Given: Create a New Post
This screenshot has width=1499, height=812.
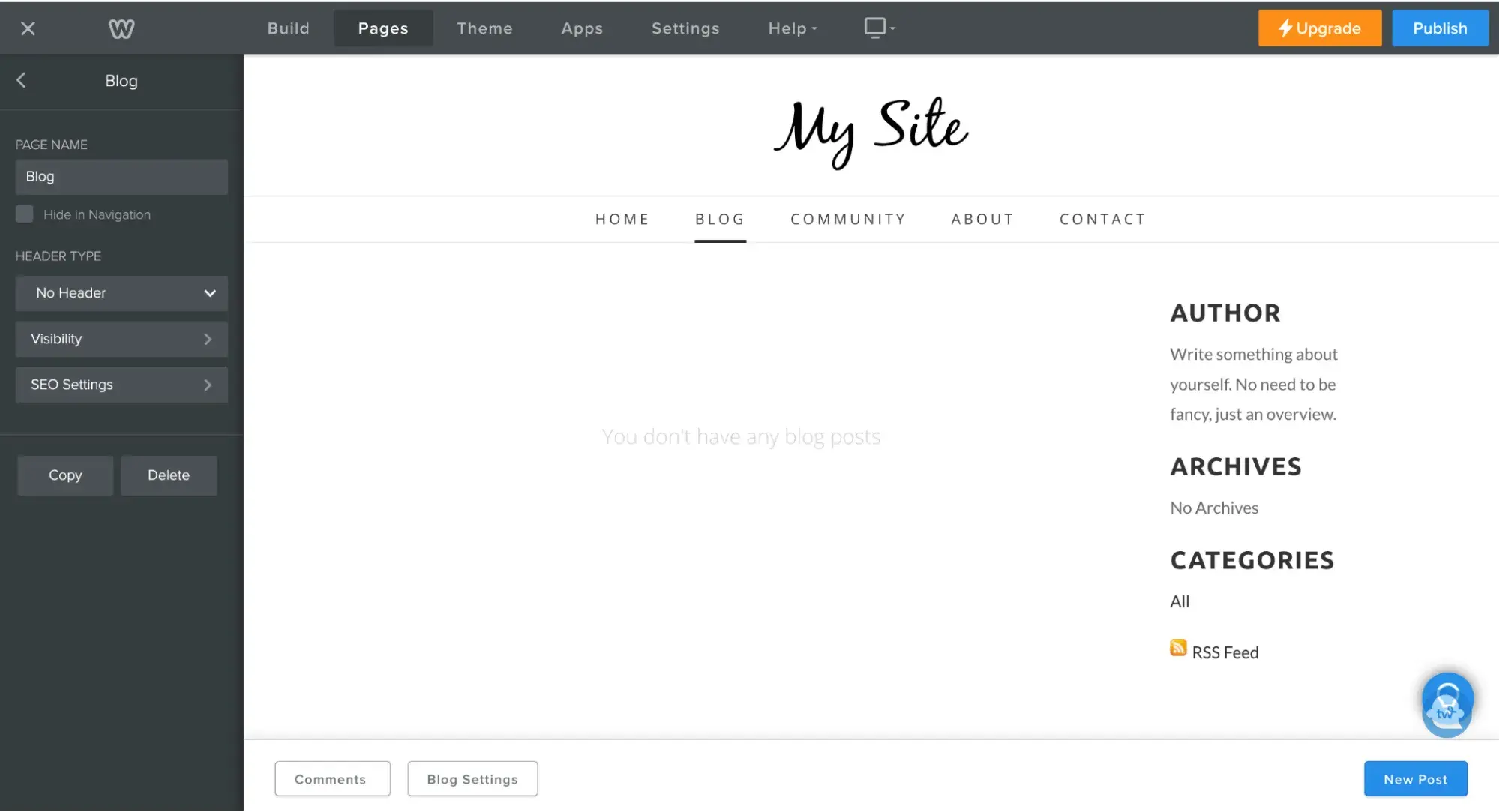Looking at the screenshot, I should click(1416, 779).
